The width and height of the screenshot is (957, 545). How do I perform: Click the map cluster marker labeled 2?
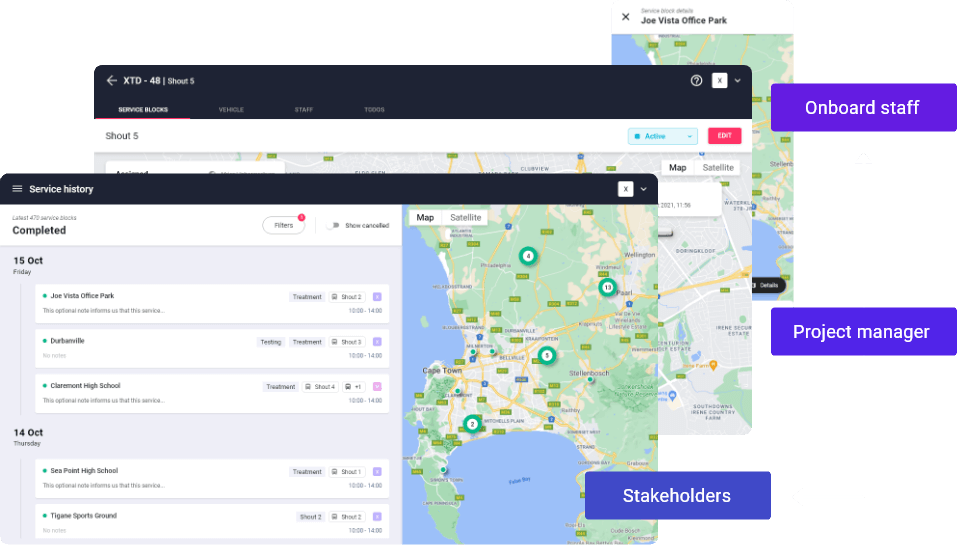pyautogui.click(x=472, y=424)
